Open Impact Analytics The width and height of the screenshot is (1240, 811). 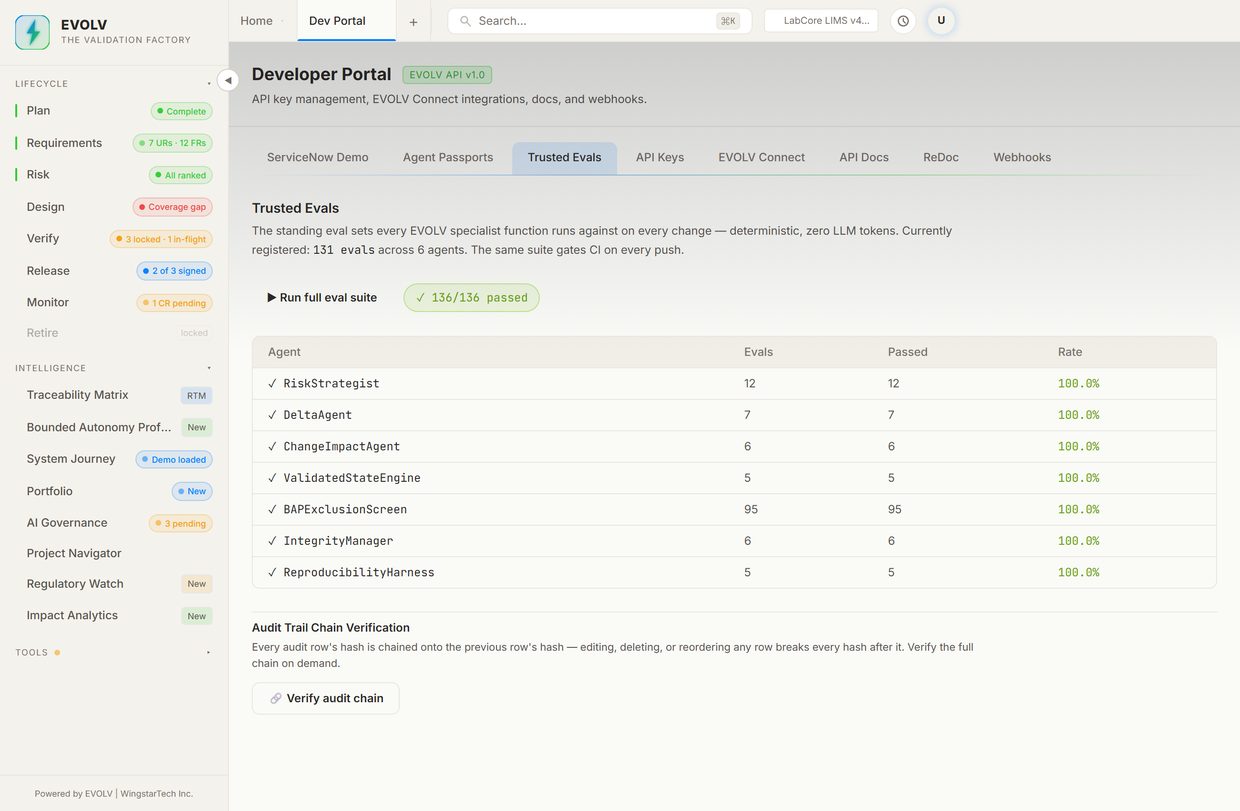pos(114,616)
